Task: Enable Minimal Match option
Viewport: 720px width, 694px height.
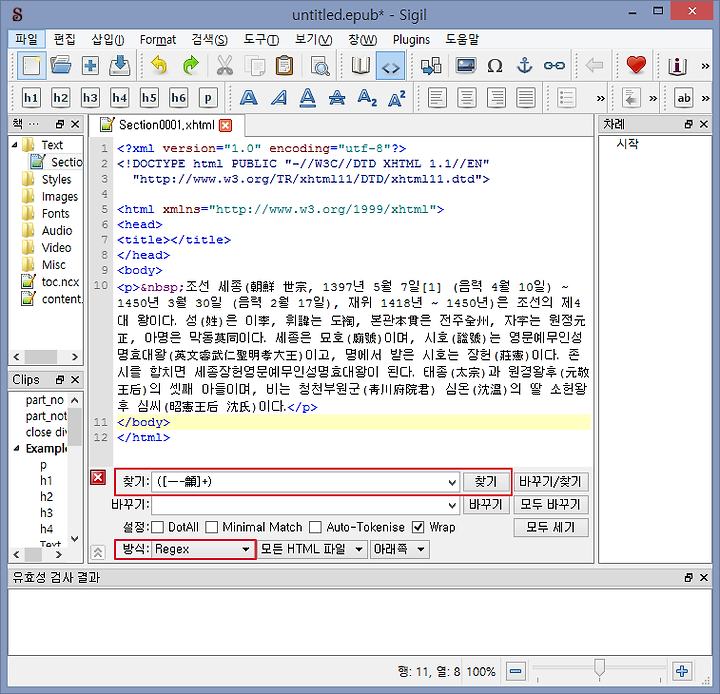Action: [212, 527]
